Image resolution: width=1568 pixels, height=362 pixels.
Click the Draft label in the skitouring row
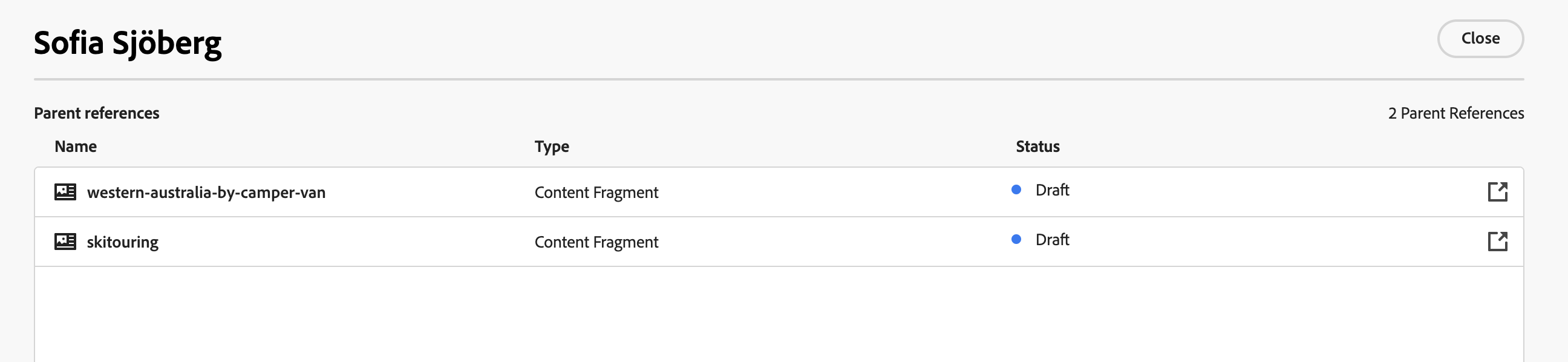click(x=1052, y=240)
